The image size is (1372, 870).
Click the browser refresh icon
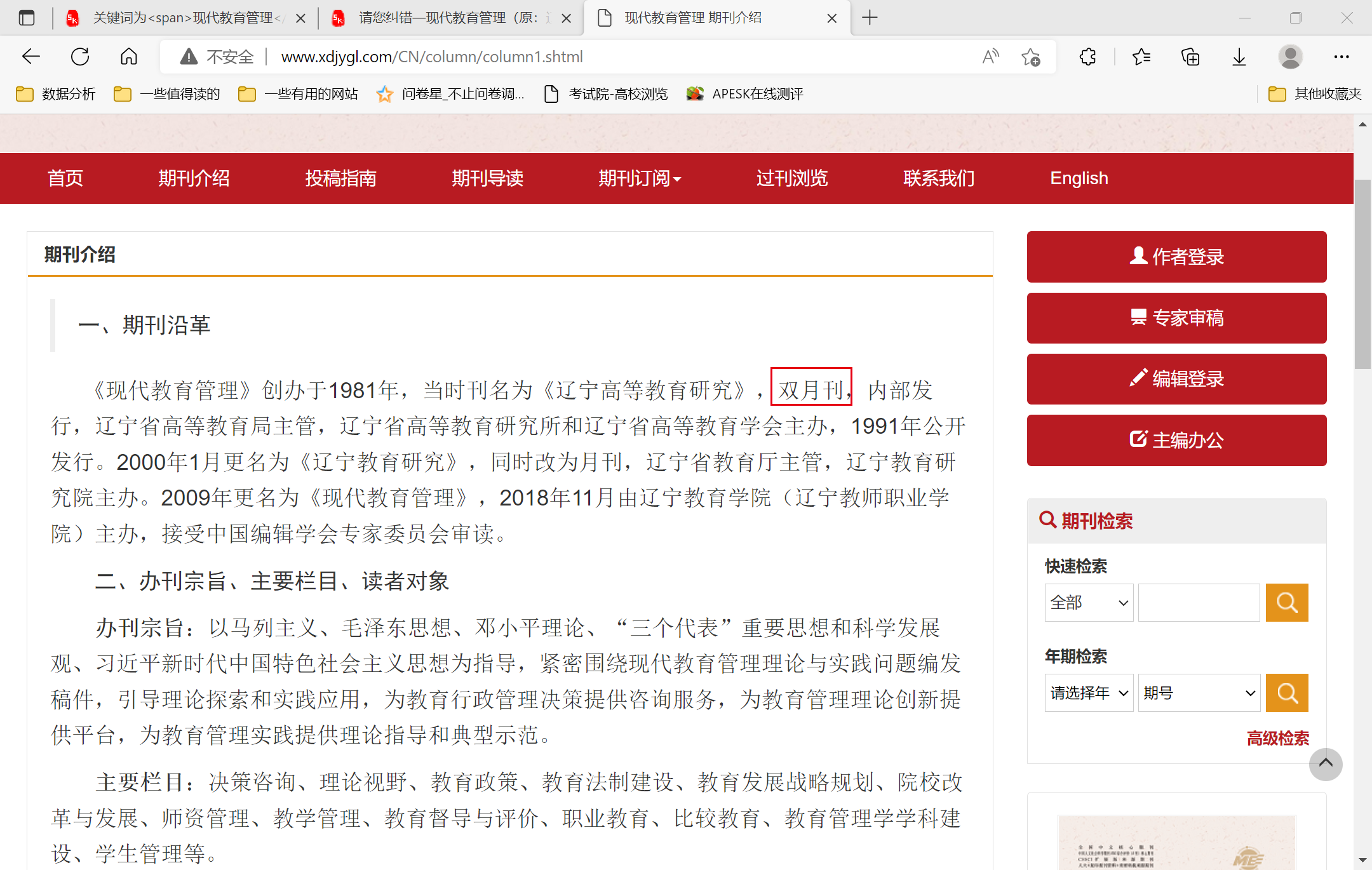(80, 57)
